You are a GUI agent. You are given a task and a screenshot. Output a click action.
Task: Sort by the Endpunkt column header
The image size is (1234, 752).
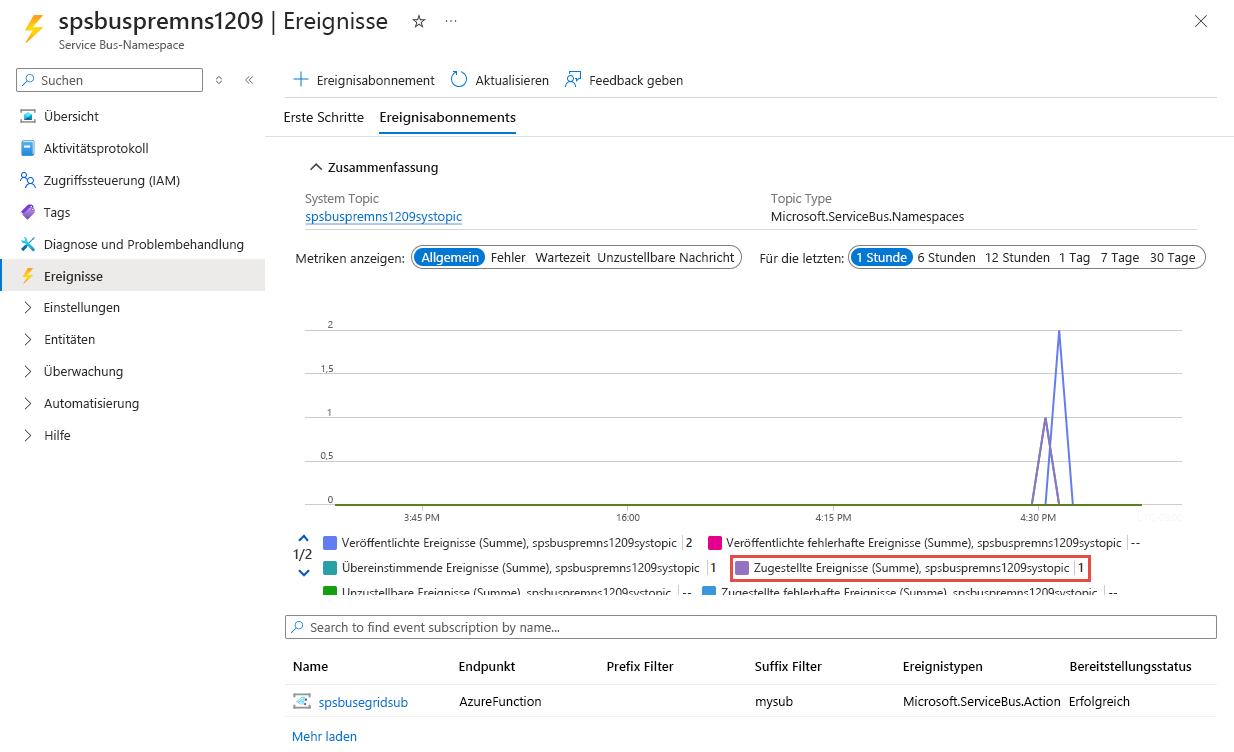click(485, 666)
